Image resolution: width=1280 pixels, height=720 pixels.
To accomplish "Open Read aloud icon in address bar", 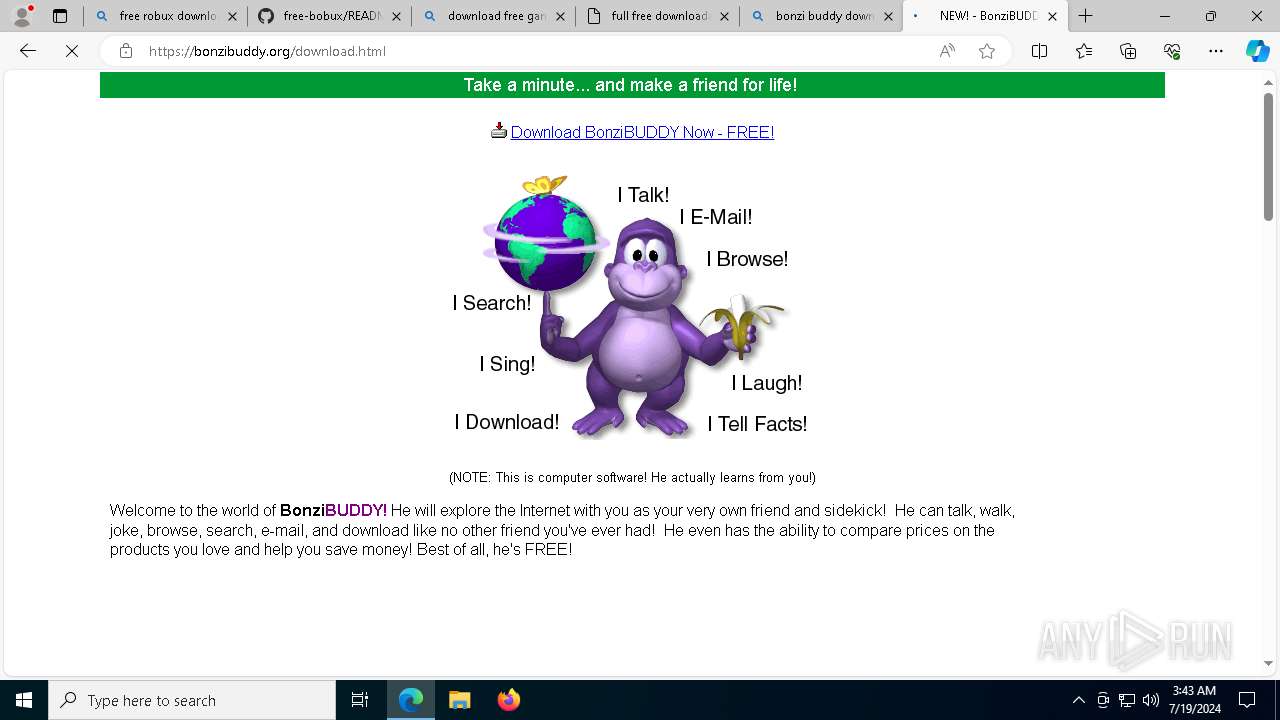I will (947, 51).
